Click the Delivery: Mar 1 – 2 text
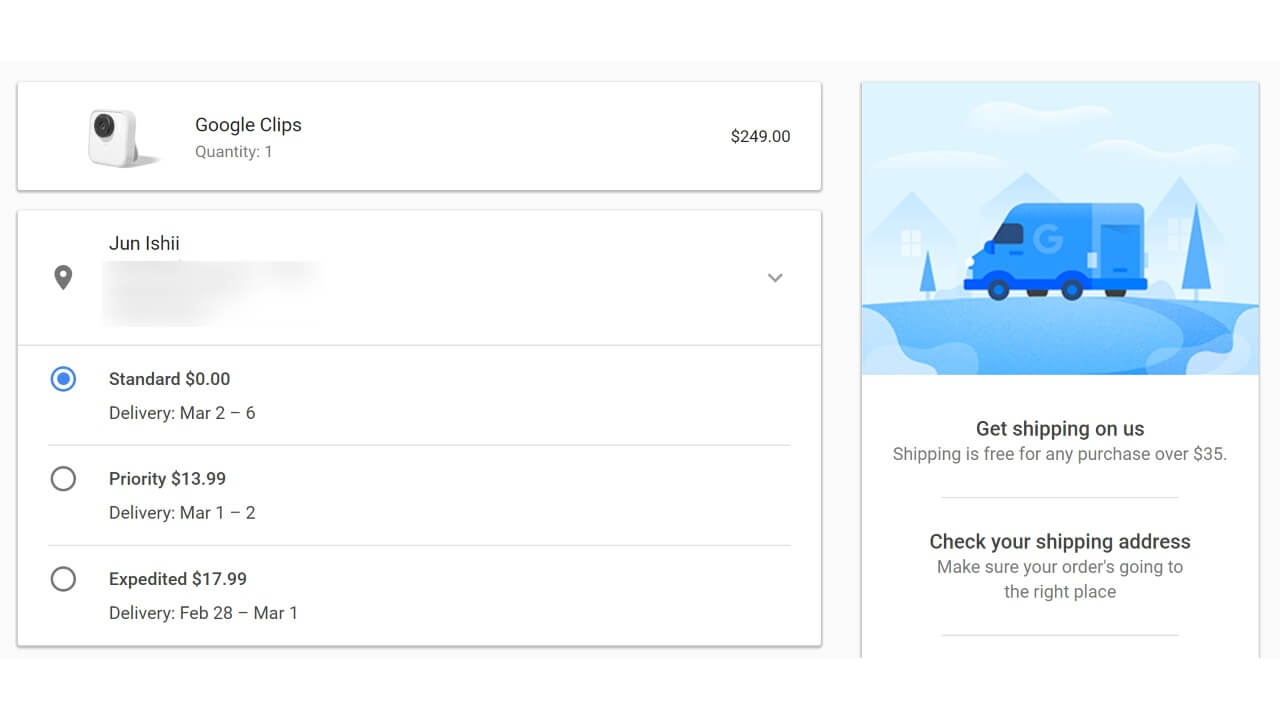This screenshot has height=720, width=1280. (x=182, y=513)
